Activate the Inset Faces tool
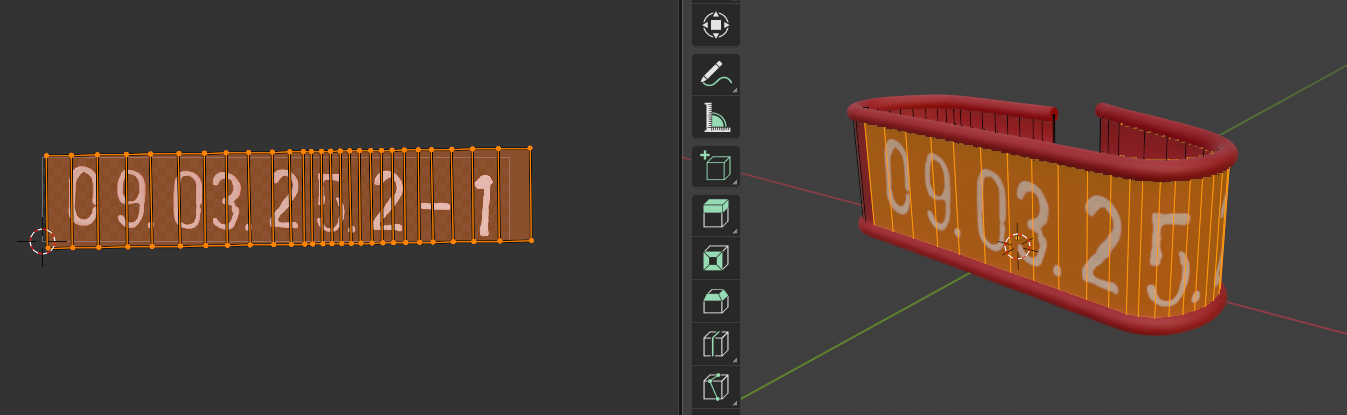 [715, 258]
